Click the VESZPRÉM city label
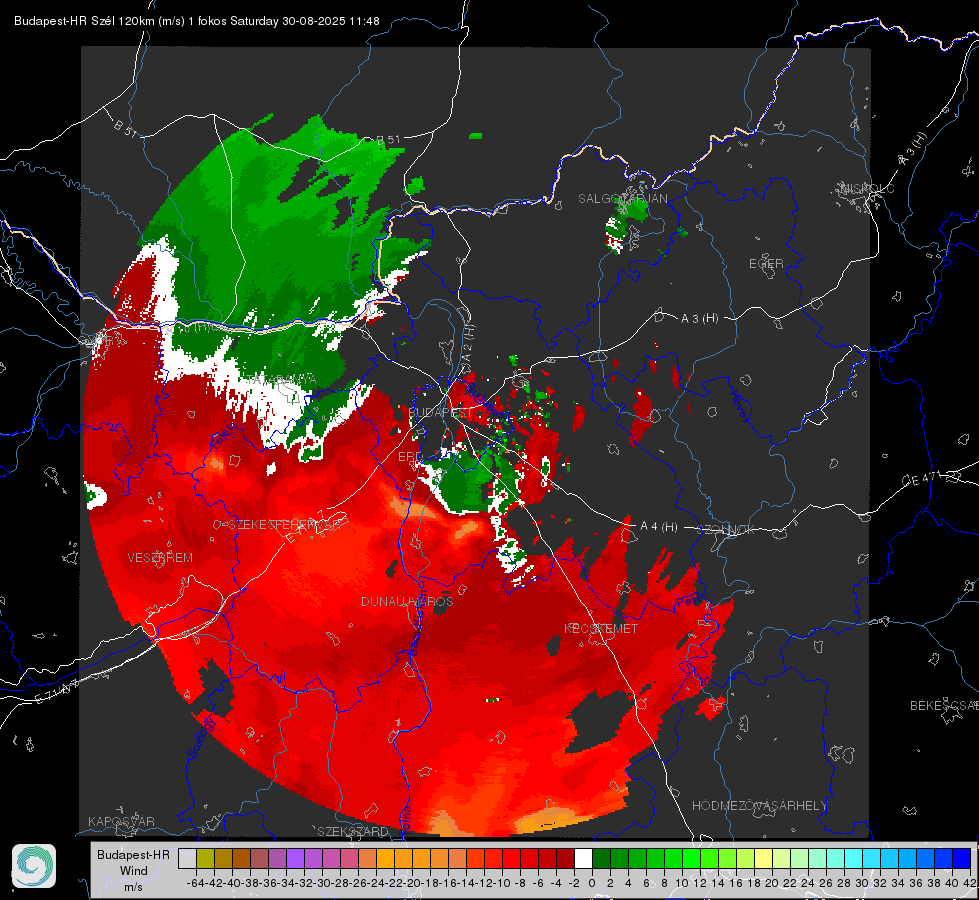 pyautogui.click(x=160, y=557)
